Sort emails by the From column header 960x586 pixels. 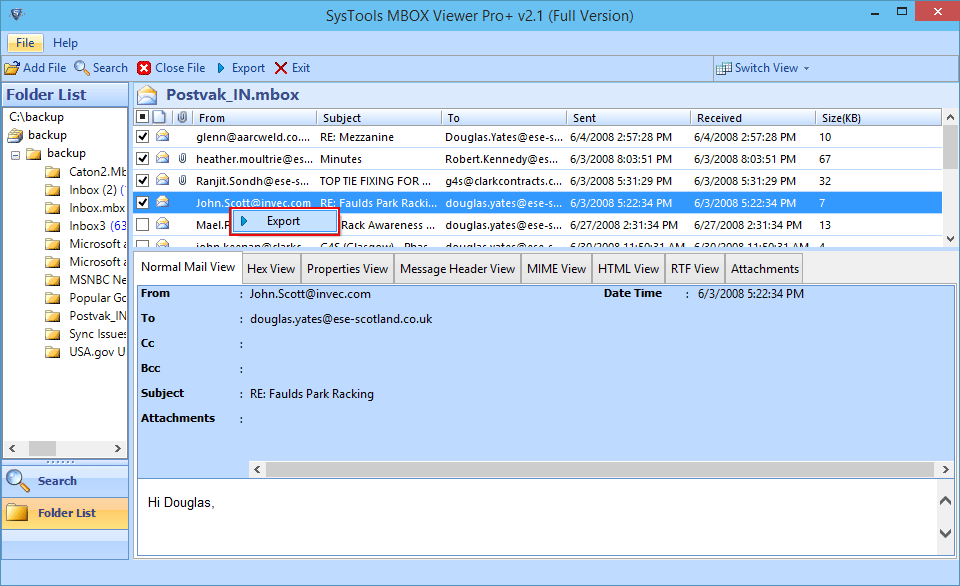click(x=255, y=118)
